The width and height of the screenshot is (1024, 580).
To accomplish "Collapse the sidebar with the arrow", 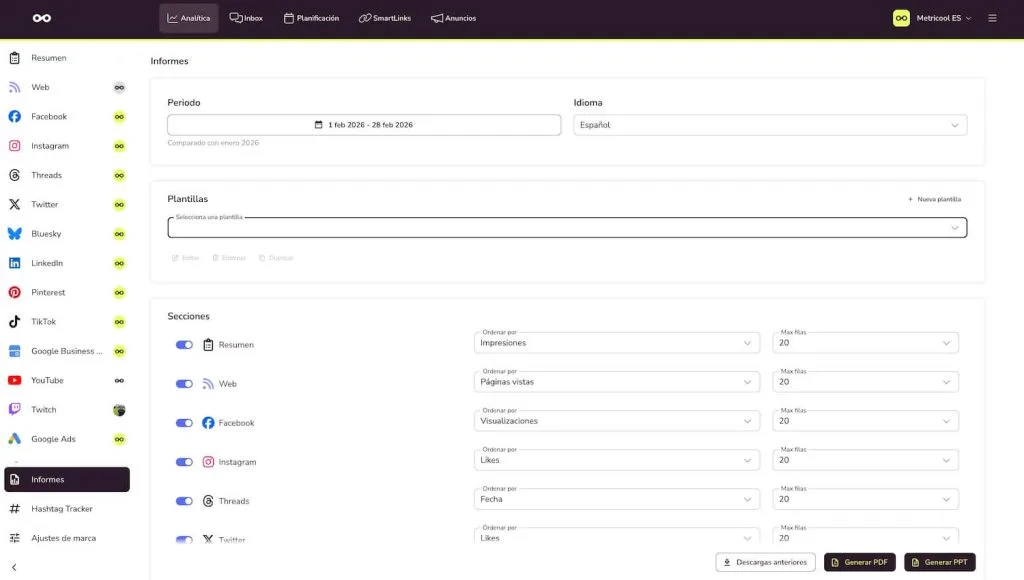I will tap(14, 567).
